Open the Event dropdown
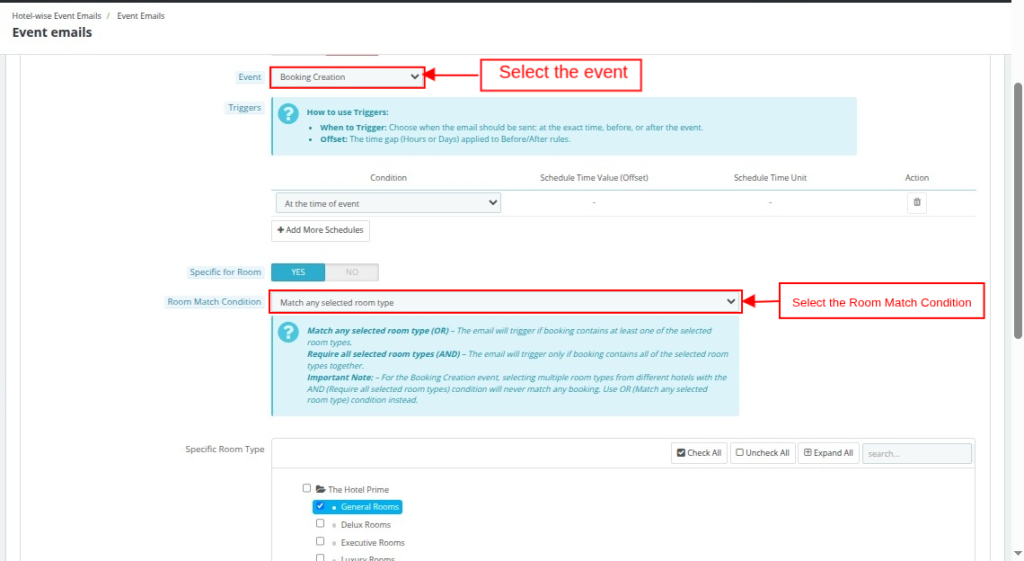 [x=348, y=77]
